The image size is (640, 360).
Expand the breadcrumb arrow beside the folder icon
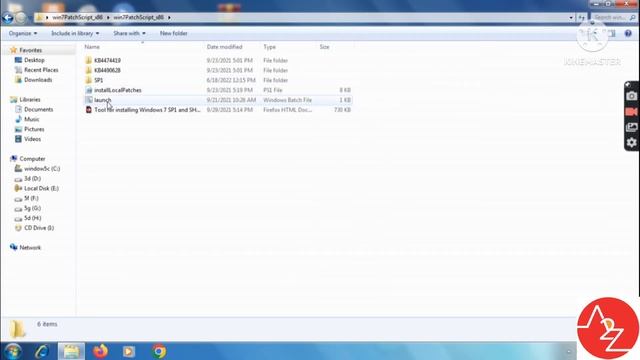[x=47, y=18]
